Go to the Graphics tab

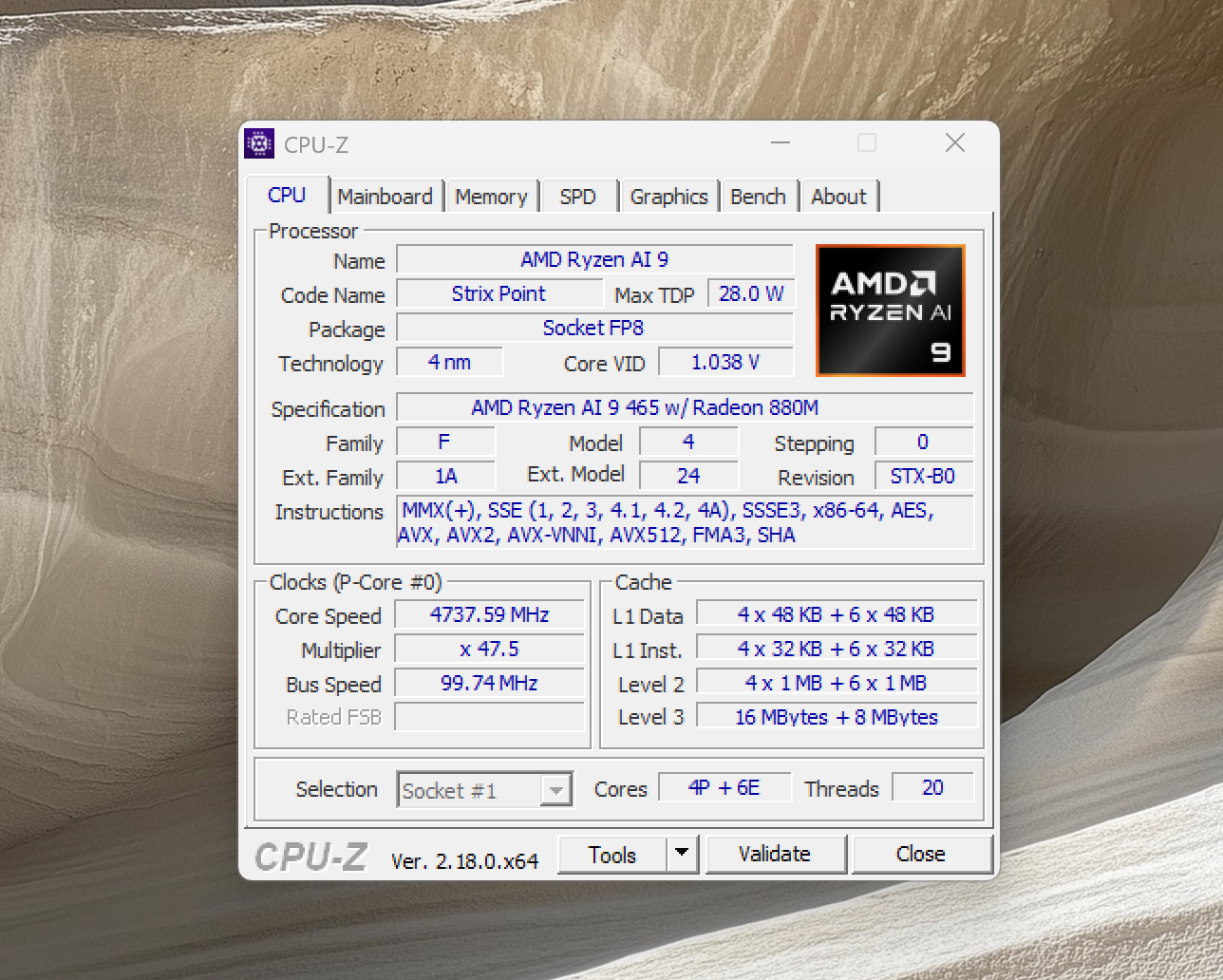coord(668,197)
